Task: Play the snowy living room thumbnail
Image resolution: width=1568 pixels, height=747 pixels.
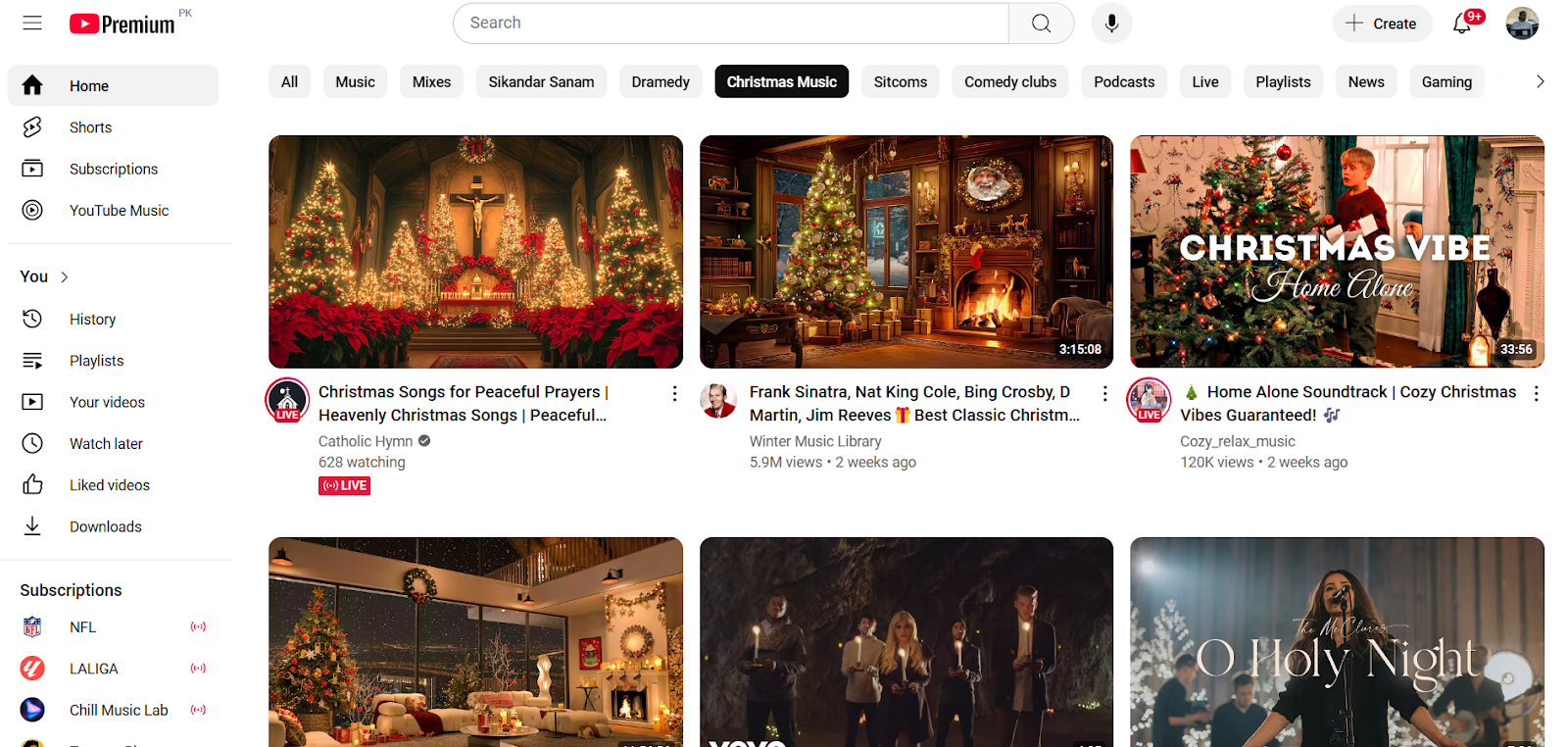Action: click(475, 642)
